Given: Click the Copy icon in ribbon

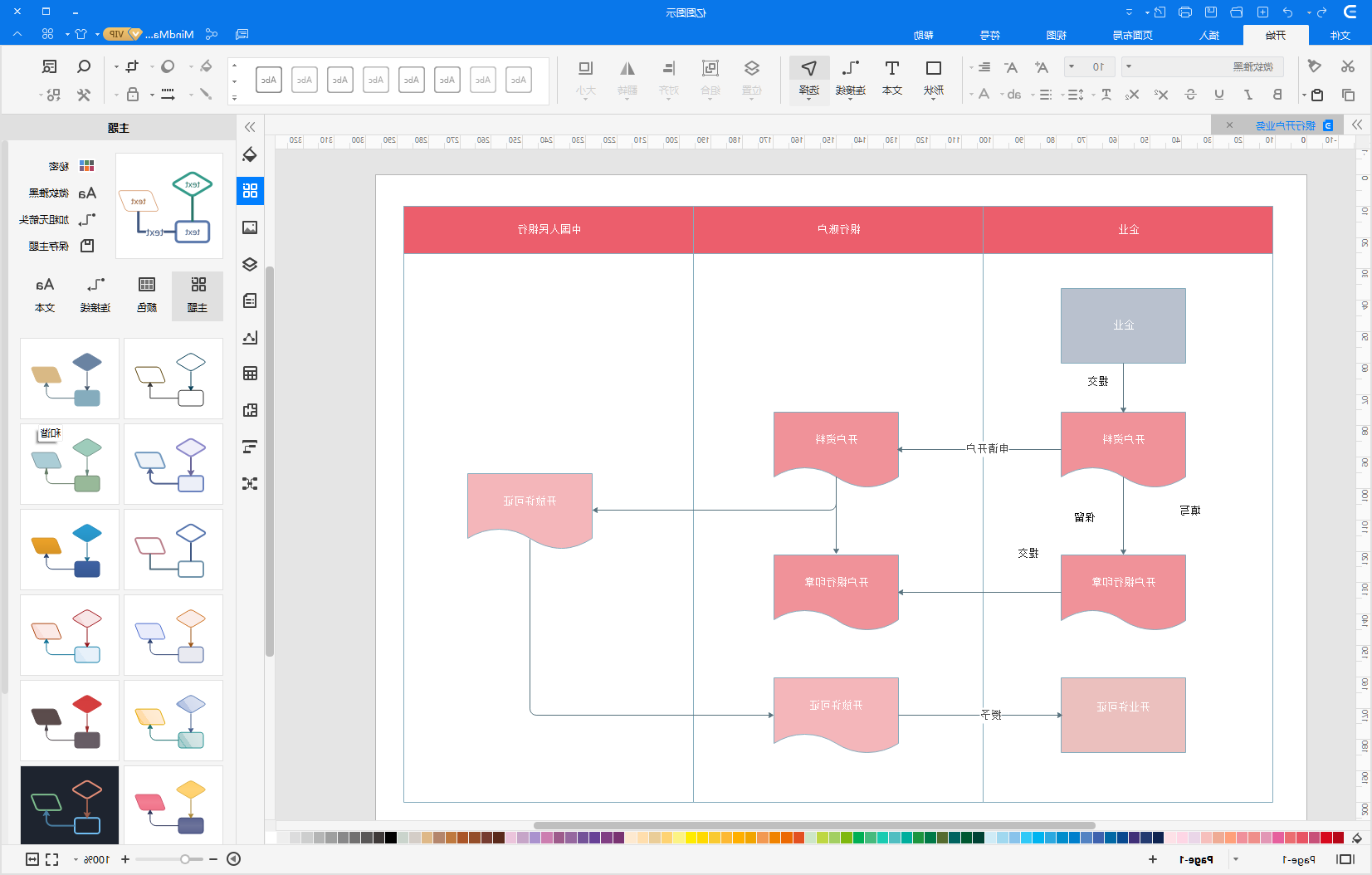Looking at the screenshot, I should point(1348,95).
